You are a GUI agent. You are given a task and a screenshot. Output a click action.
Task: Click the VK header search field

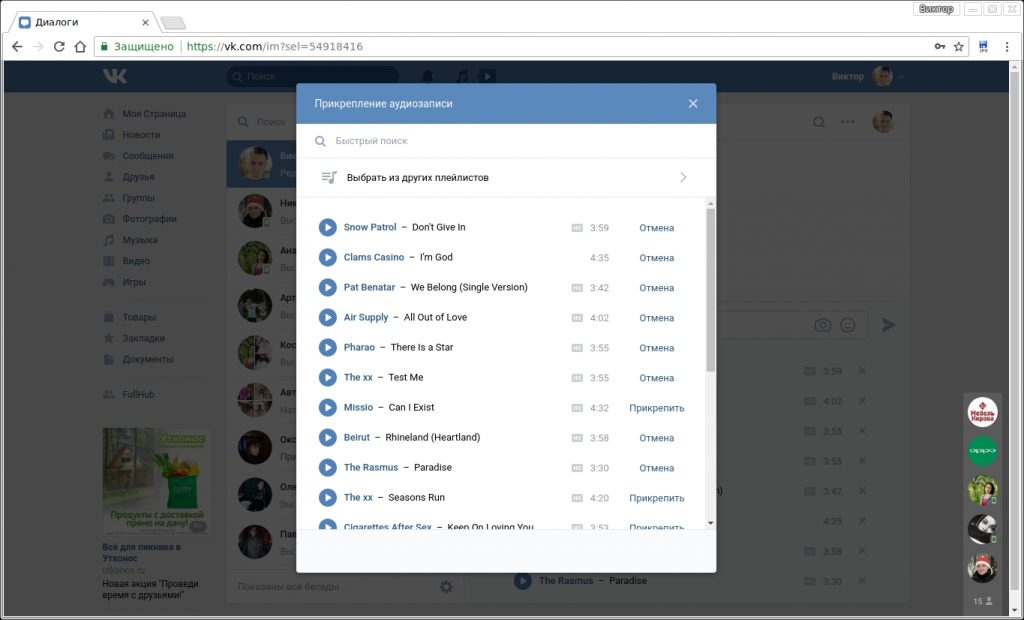coord(312,76)
